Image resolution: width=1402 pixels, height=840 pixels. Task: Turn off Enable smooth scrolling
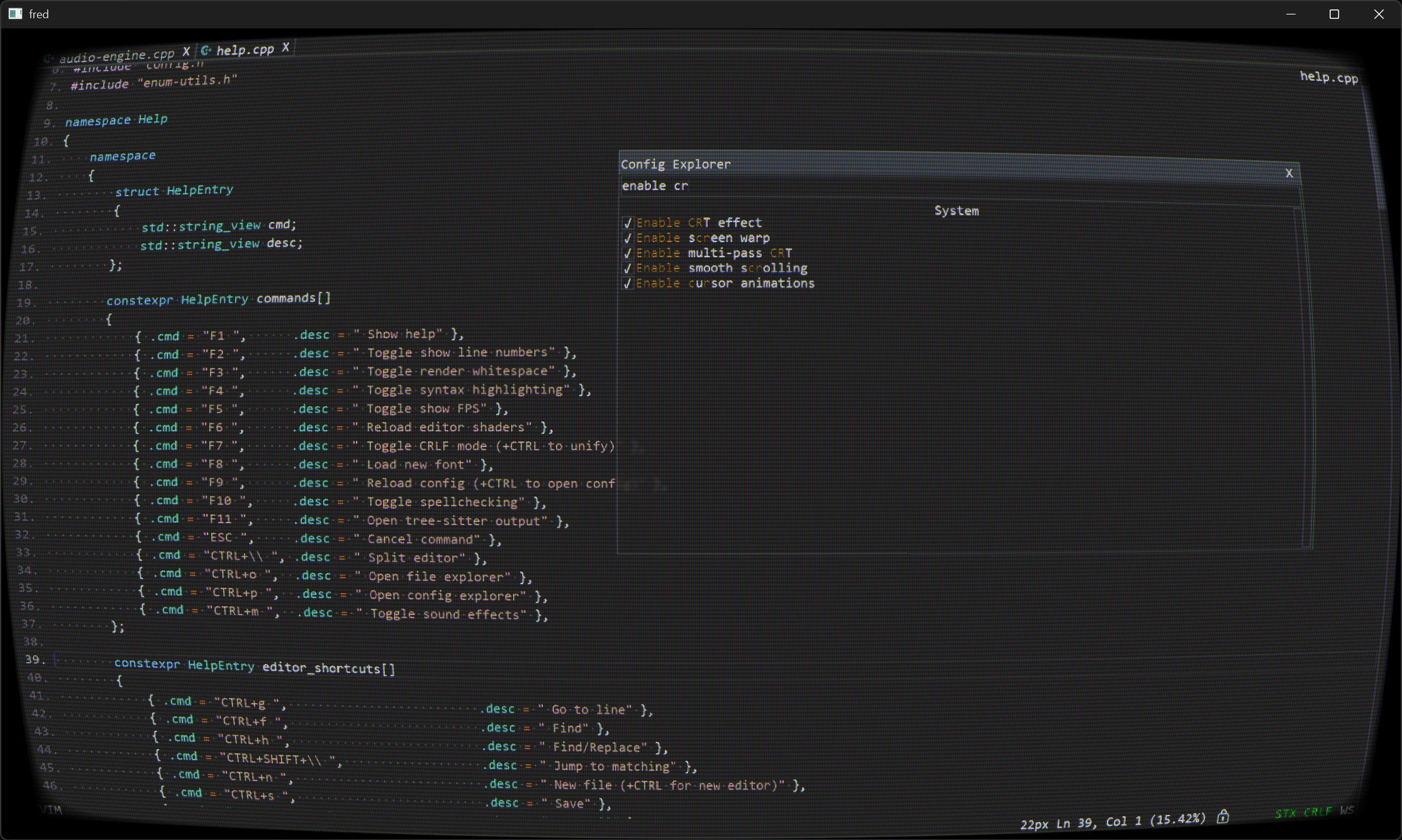click(628, 268)
